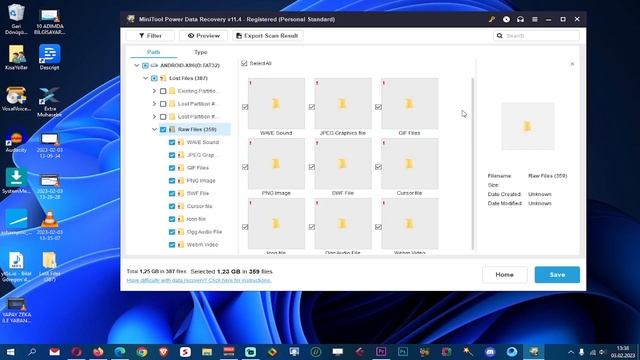The image size is (640, 360).
Task: Uncheck PNG Image in the tree
Action: pyautogui.click(x=172, y=180)
